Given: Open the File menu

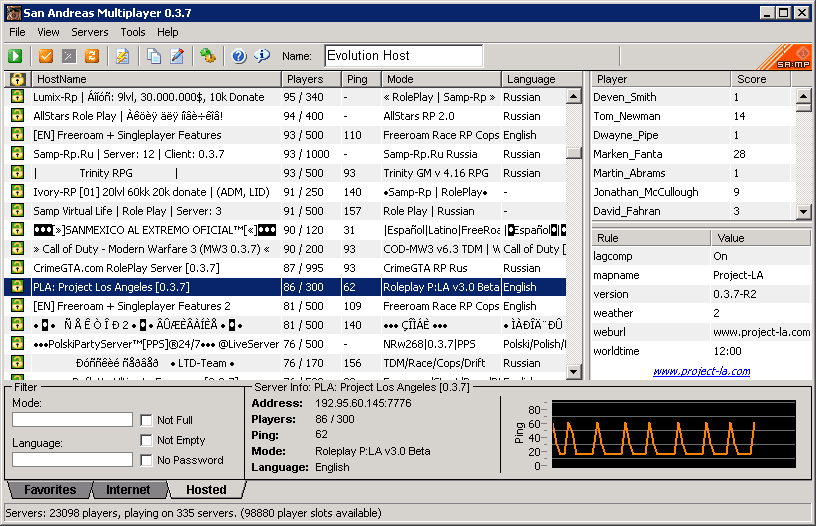Looking at the screenshot, I should point(17,32).
